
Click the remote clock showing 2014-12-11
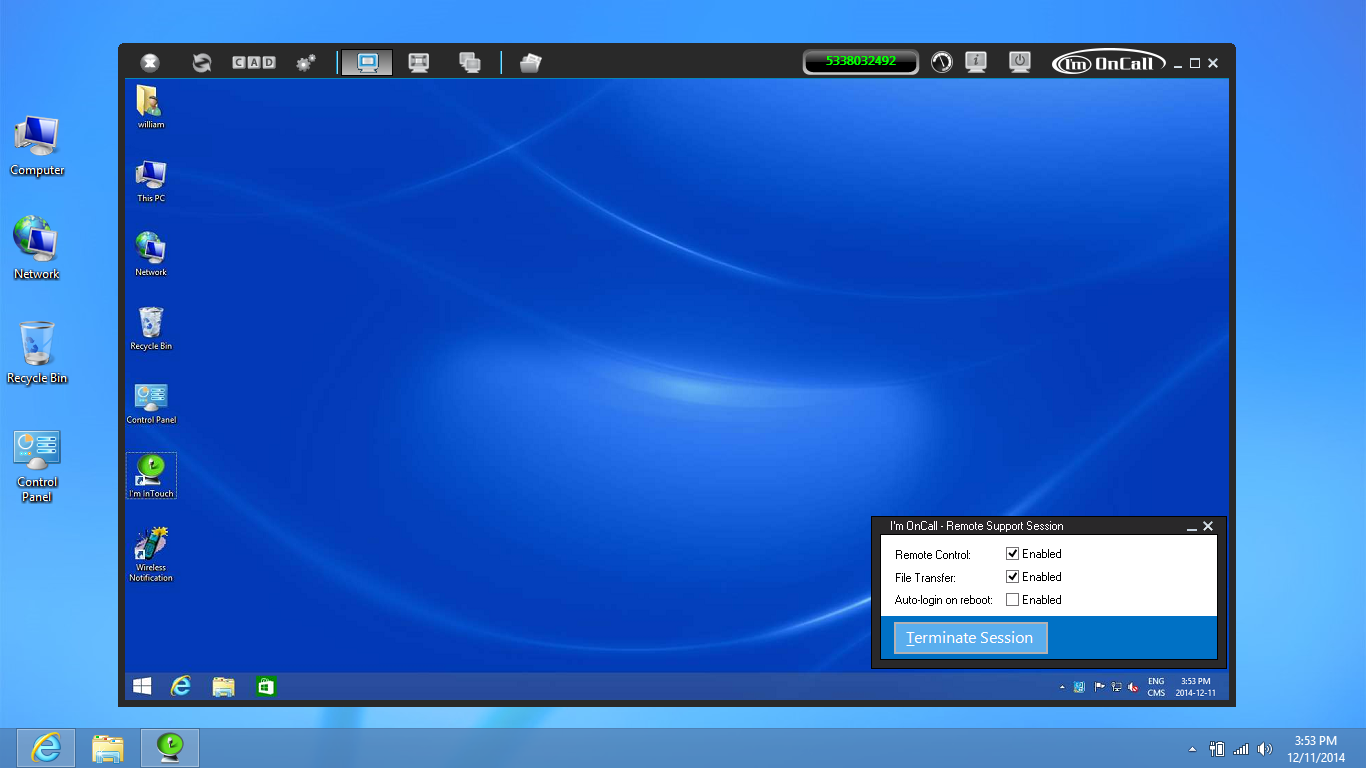click(x=1196, y=687)
